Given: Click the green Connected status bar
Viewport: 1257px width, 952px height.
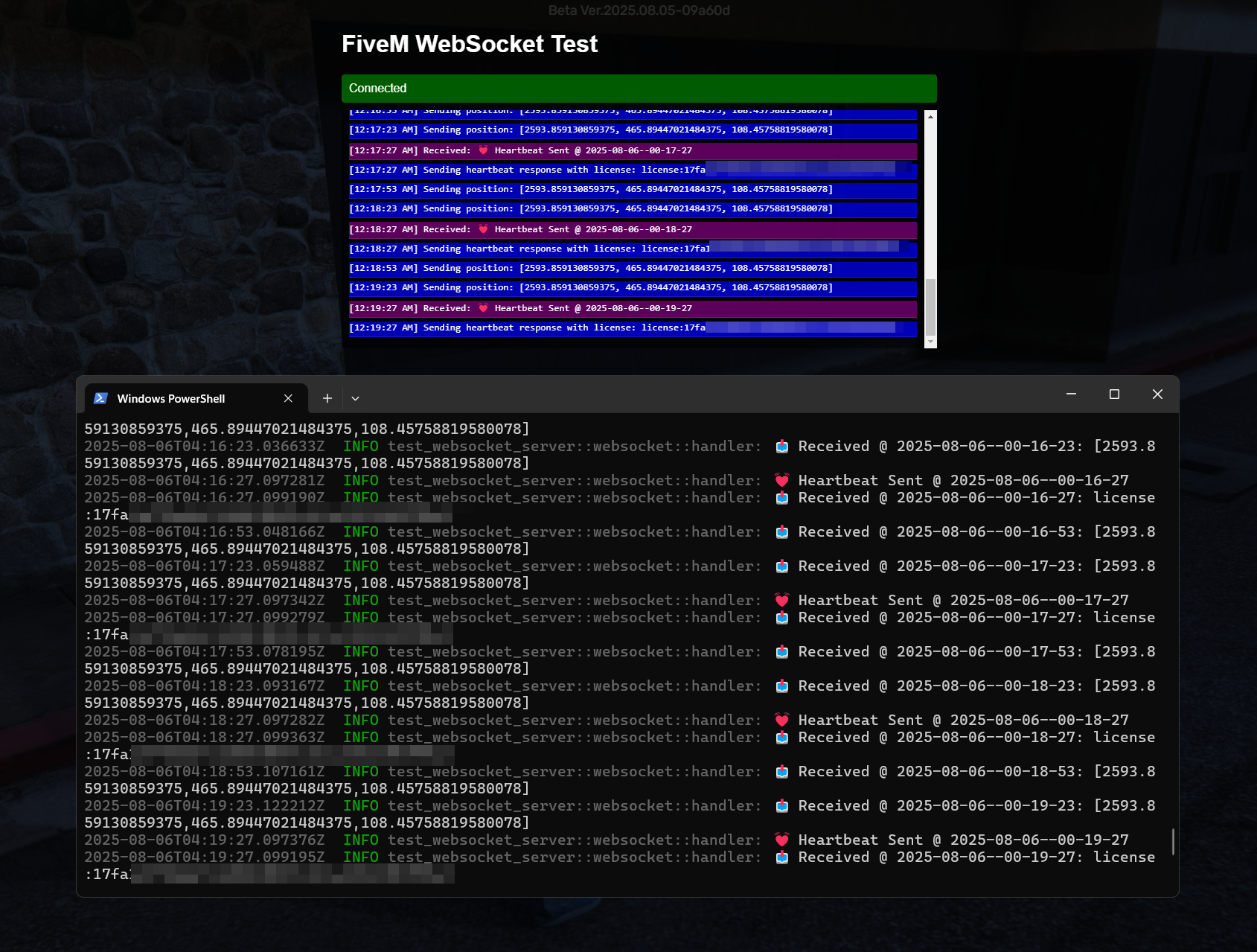Looking at the screenshot, I should 639,88.
